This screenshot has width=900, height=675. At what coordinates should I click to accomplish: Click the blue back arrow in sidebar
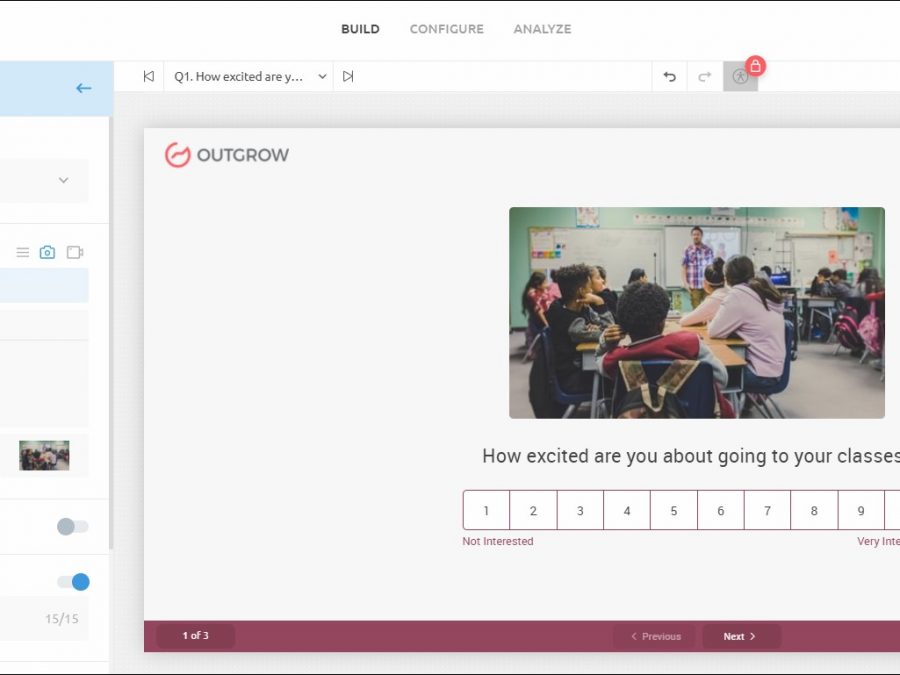pos(83,88)
